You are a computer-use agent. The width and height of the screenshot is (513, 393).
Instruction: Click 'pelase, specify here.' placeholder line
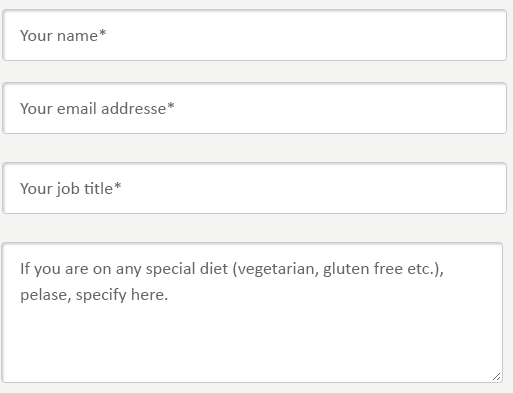(94, 295)
